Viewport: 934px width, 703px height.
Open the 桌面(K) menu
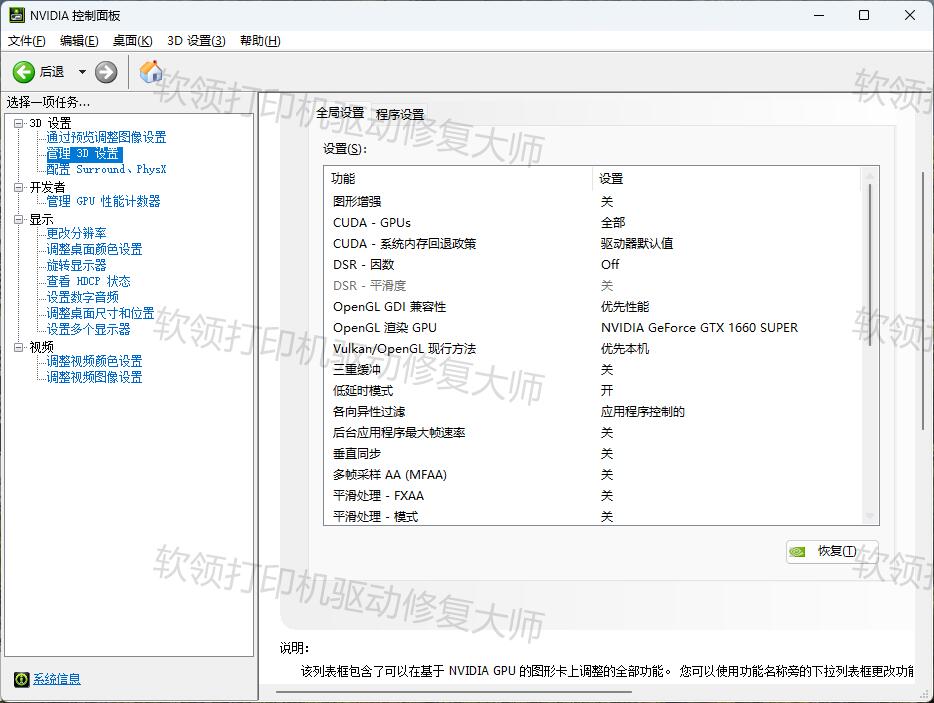[x=131, y=40]
